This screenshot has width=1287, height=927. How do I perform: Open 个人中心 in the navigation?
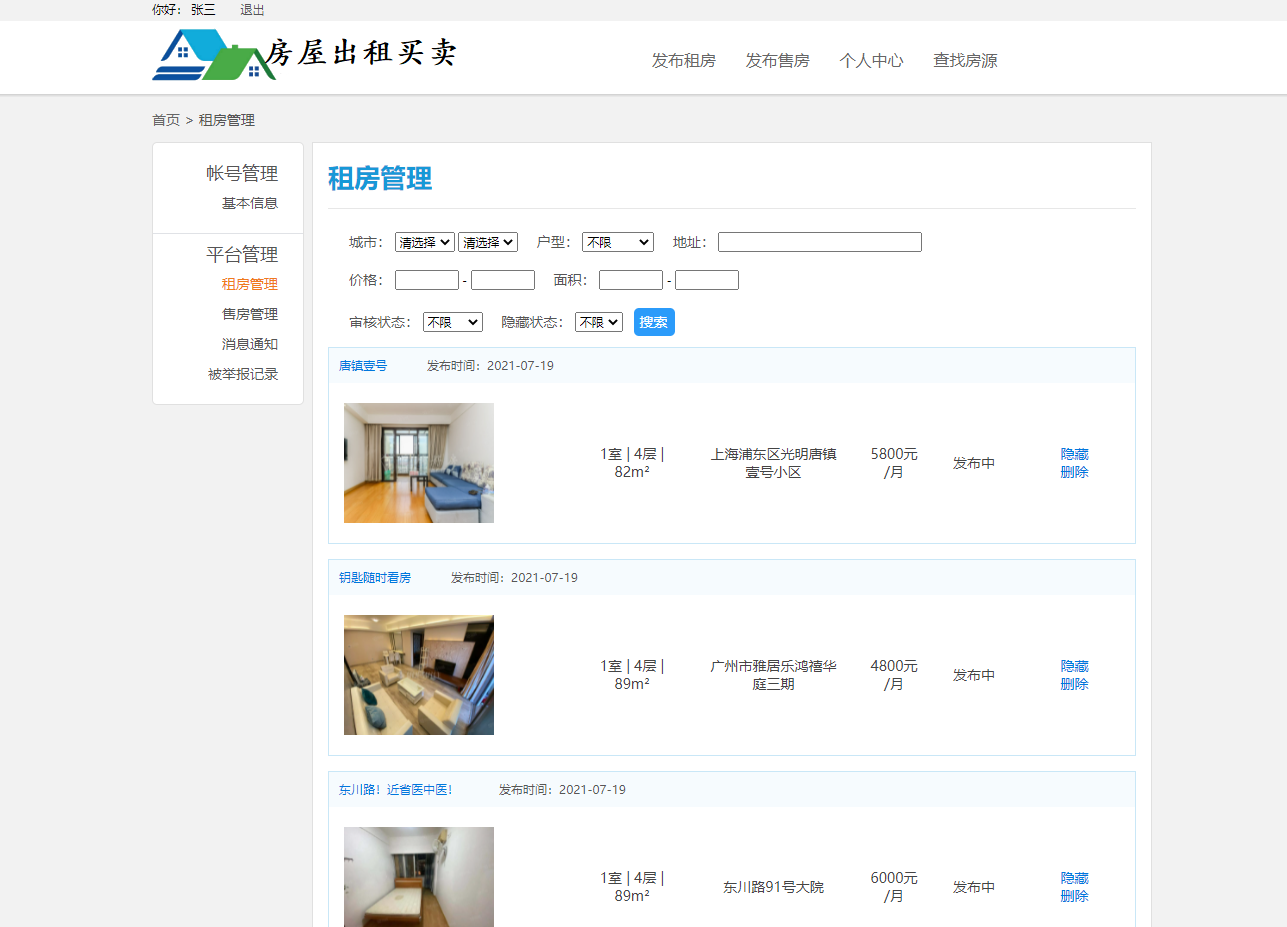(871, 60)
